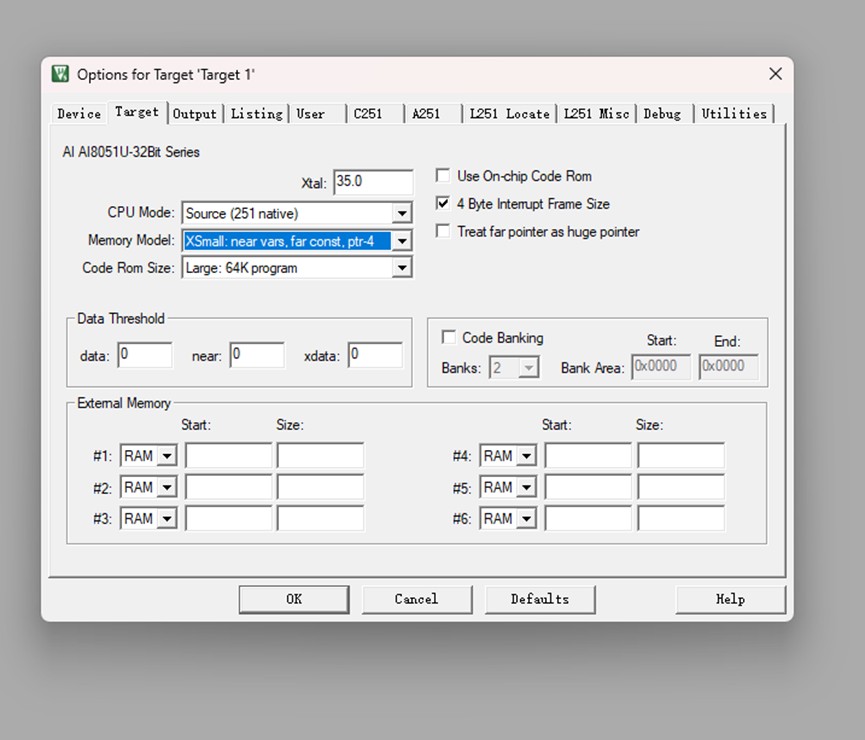Open the #4 external memory RAM dropdown
Viewport: 865px width, 740px height.
[526, 456]
